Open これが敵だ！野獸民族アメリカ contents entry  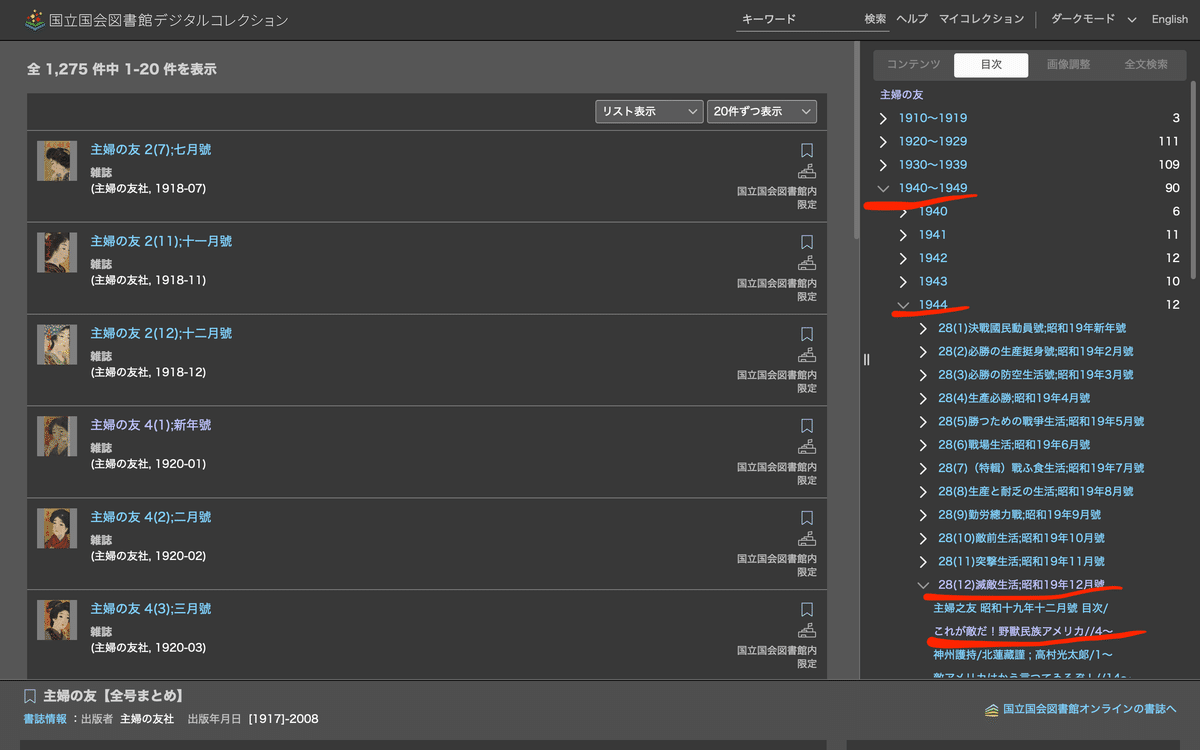[1023, 631]
